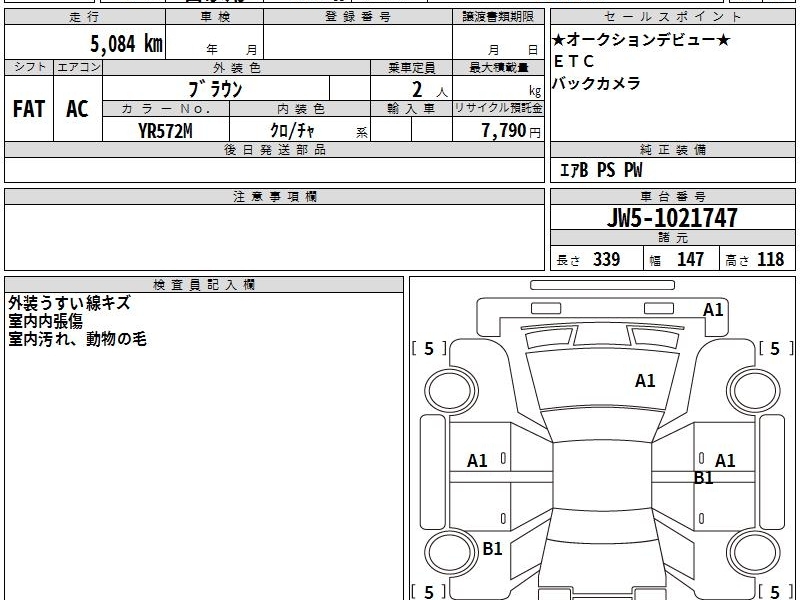
Task: Click the A1 mark on the front bumper
Action: [x=713, y=310]
